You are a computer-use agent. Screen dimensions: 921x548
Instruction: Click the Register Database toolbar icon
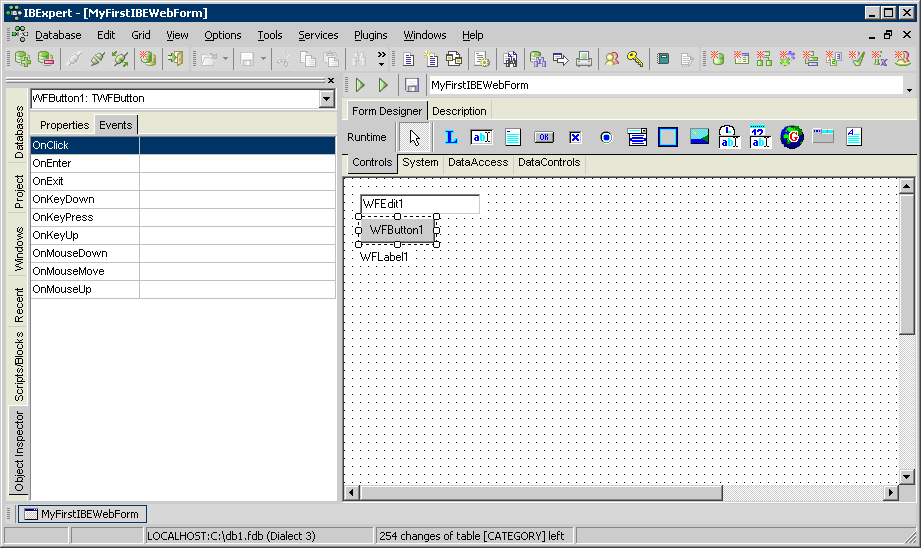(21, 59)
